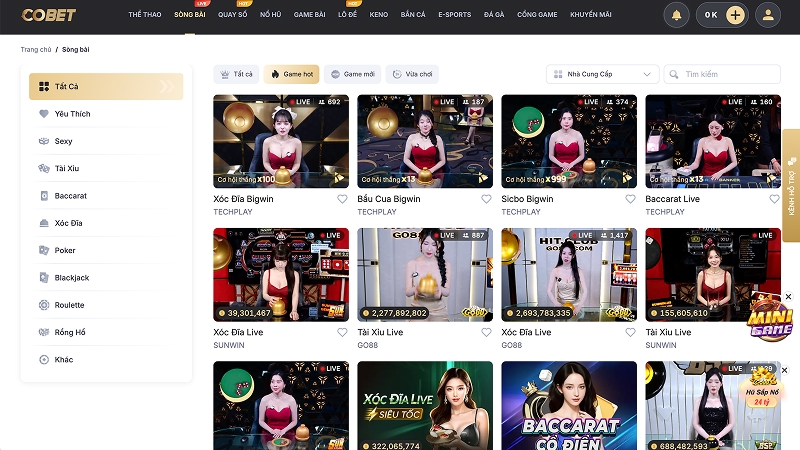Close the Mini Game floating banner
Viewport: 800px width, 450px height.
pyautogui.click(x=788, y=296)
